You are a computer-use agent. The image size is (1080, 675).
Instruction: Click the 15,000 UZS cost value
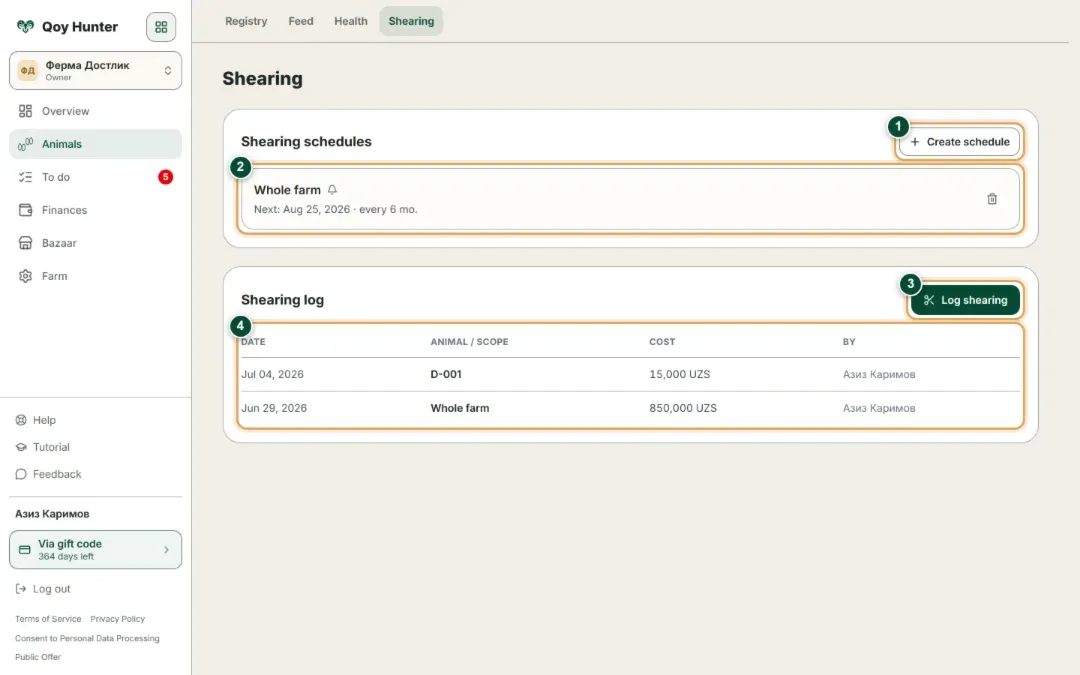pyautogui.click(x=680, y=375)
